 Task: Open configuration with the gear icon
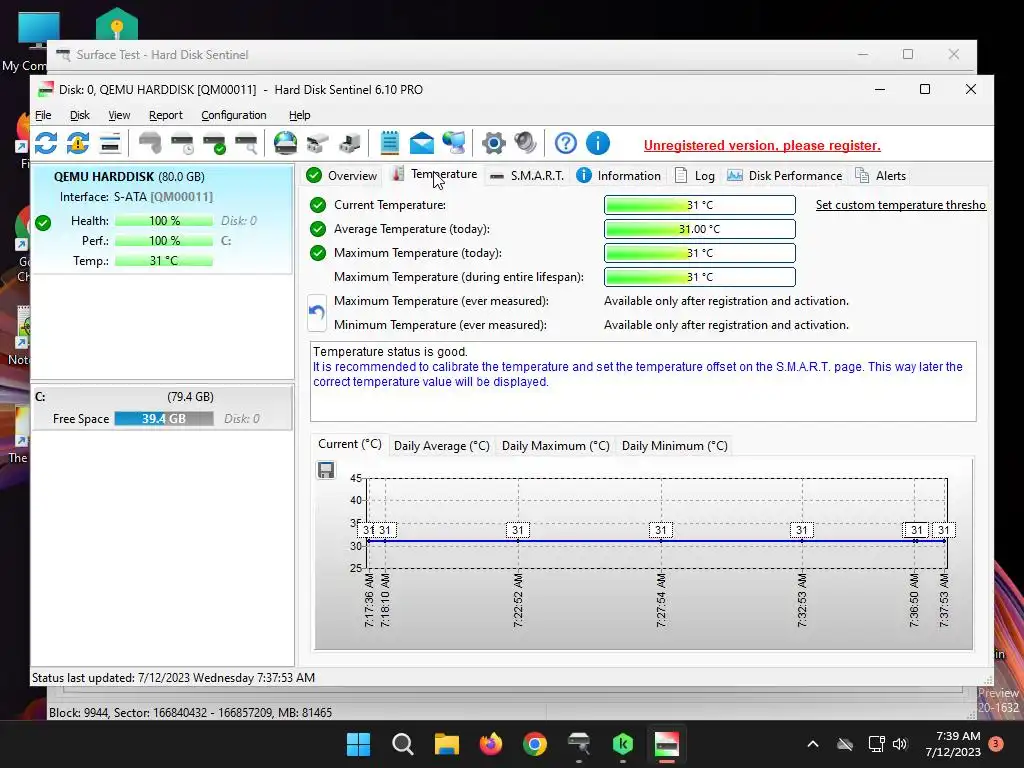494,143
